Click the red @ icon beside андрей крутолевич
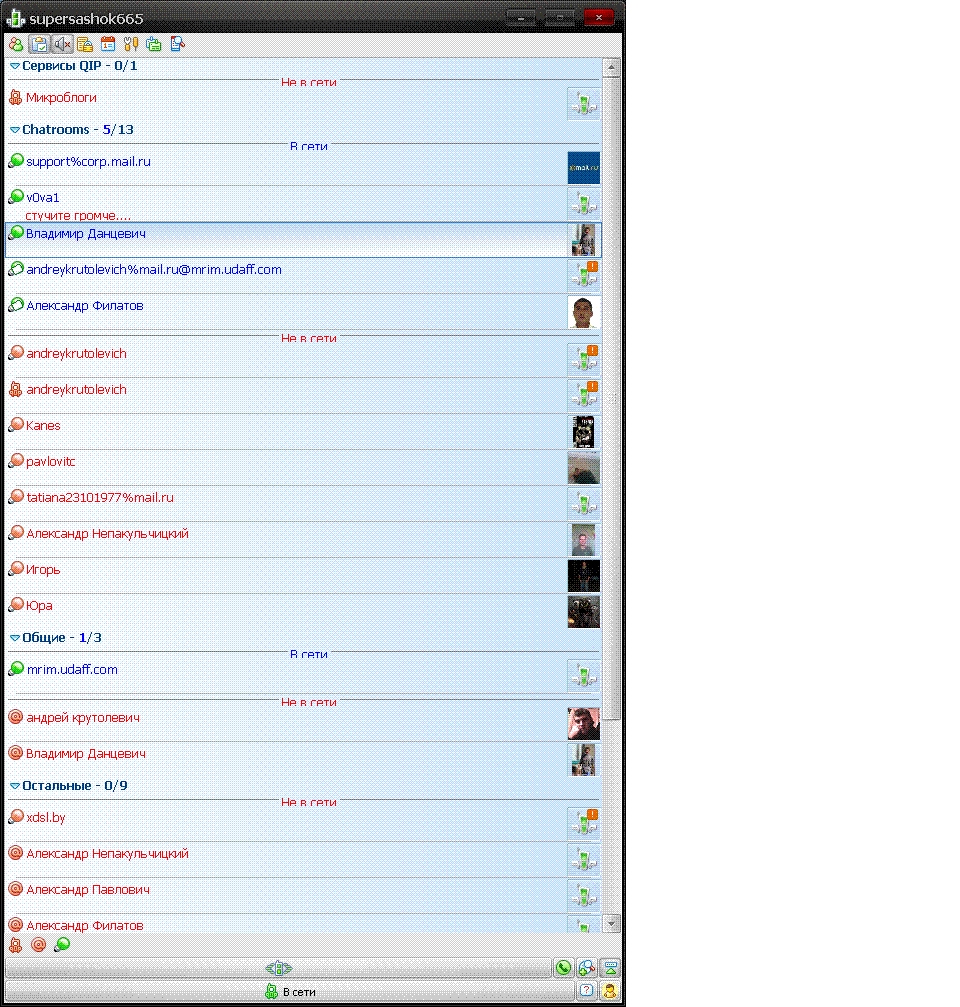 coord(16,717)
